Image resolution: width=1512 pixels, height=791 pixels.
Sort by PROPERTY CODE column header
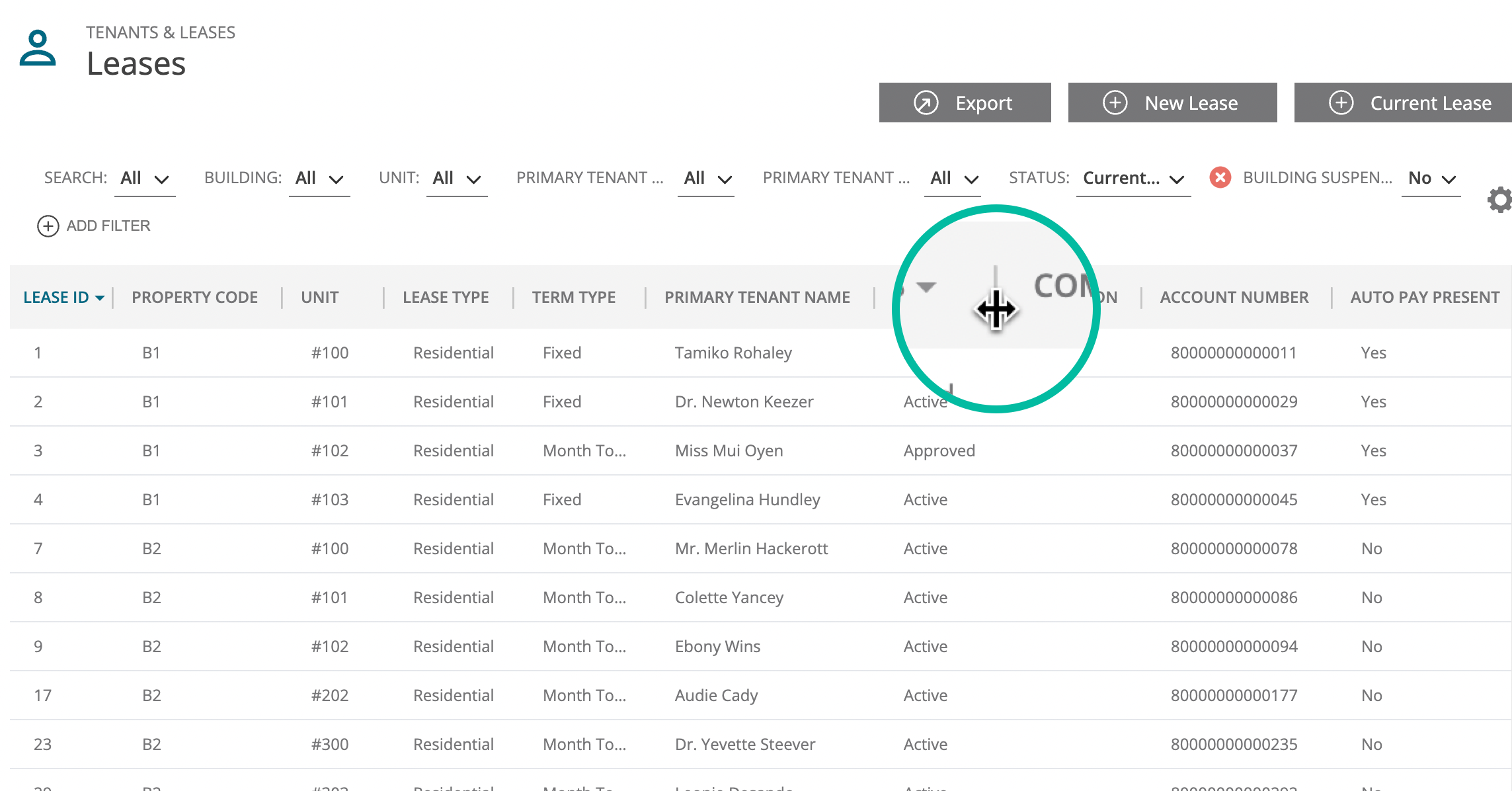click(x=194, y=298)
